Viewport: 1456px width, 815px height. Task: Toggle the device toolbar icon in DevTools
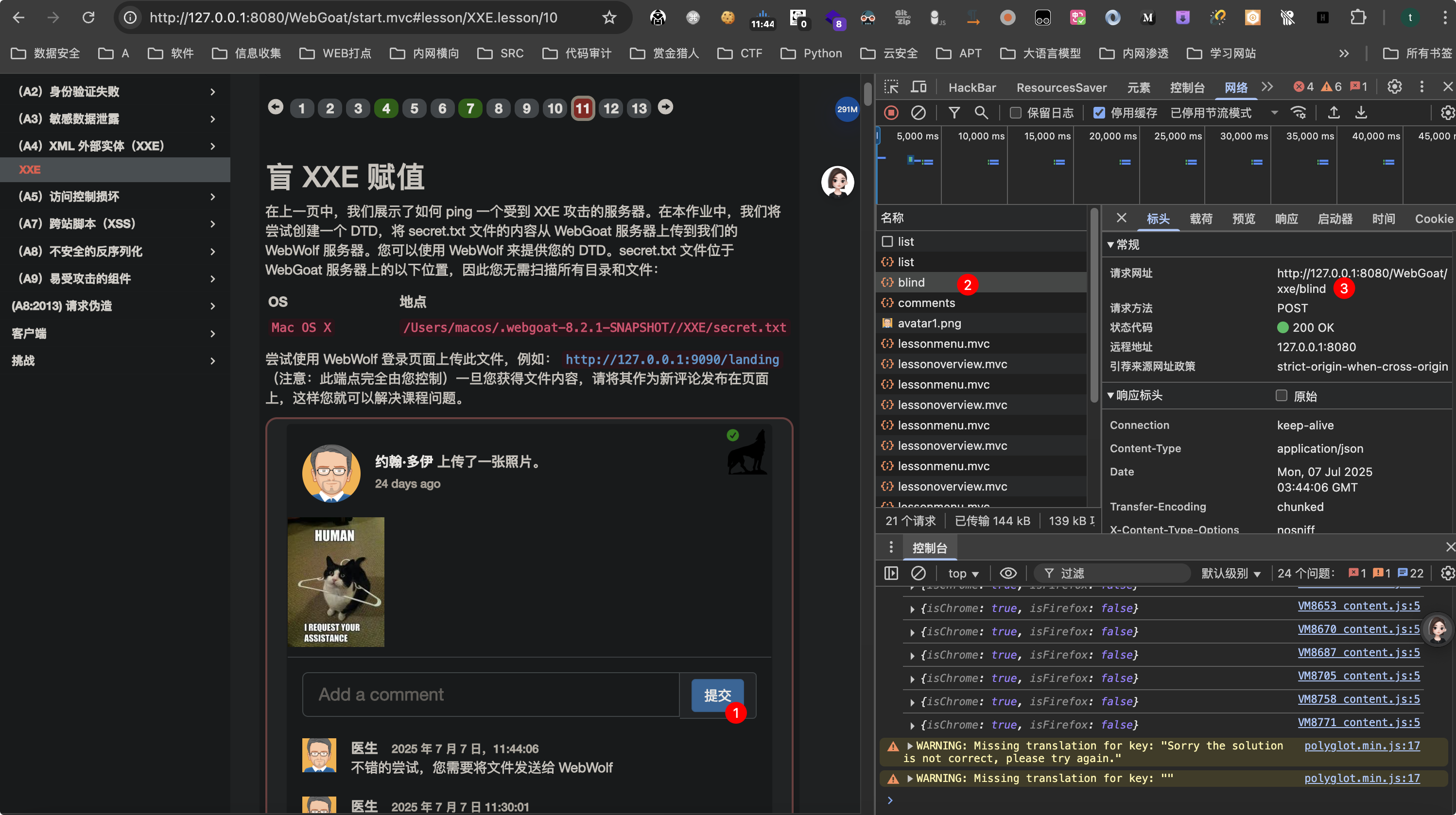point(919,87)
